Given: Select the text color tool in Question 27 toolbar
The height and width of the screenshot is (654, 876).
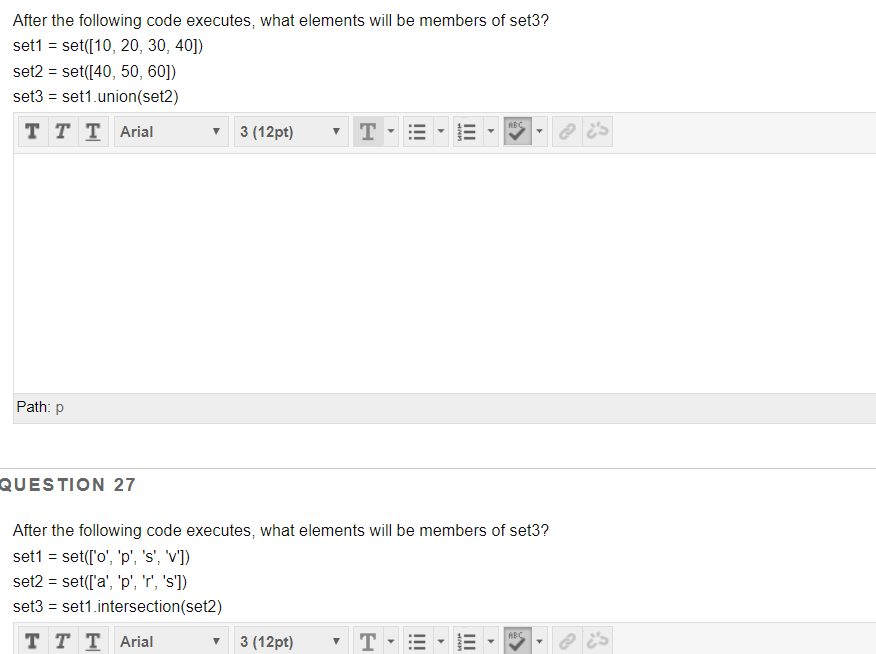Looking at the screenshot, I should pos(368,641).
